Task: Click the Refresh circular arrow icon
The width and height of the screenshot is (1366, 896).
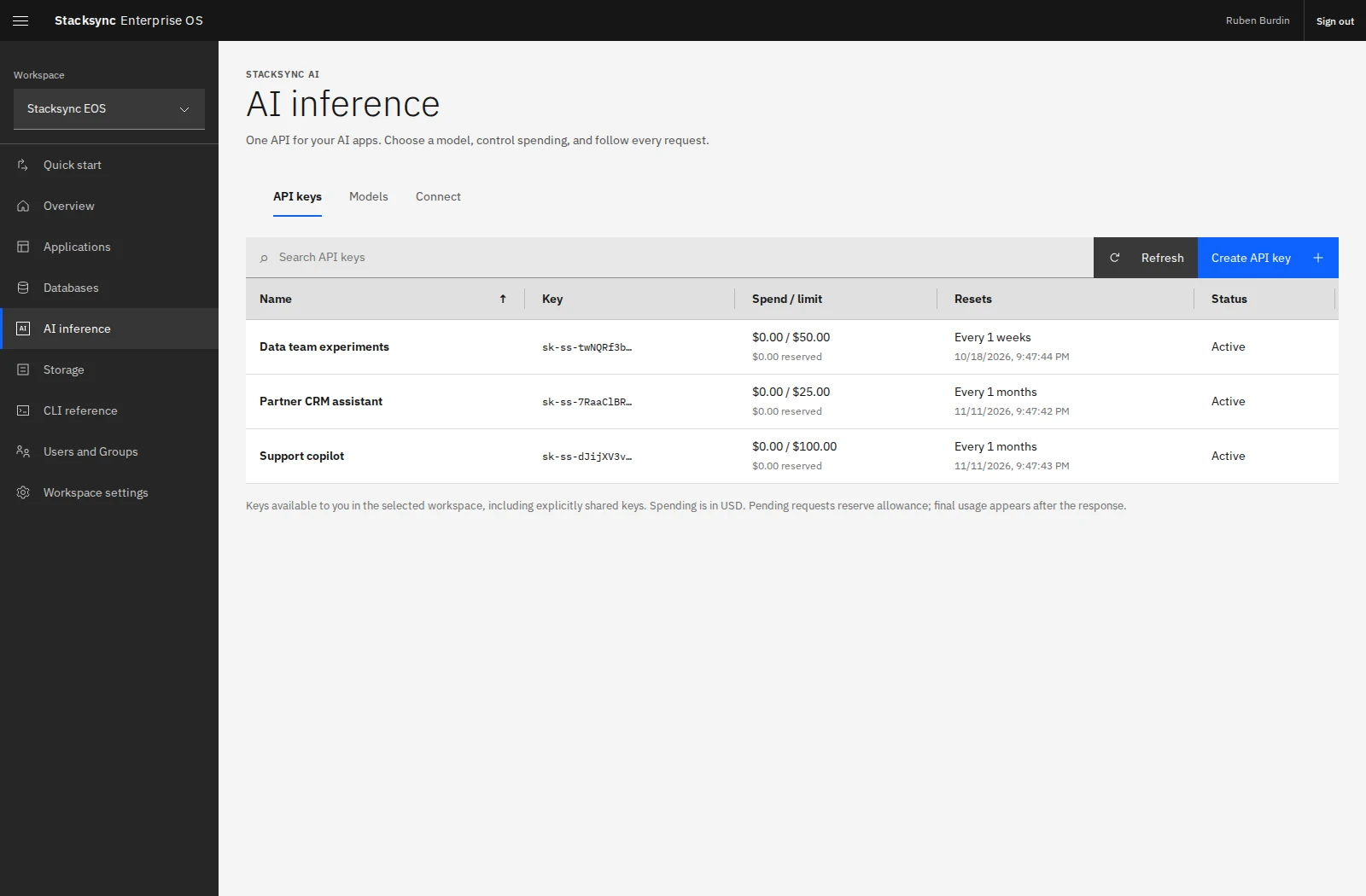Action: (1114, 258)
